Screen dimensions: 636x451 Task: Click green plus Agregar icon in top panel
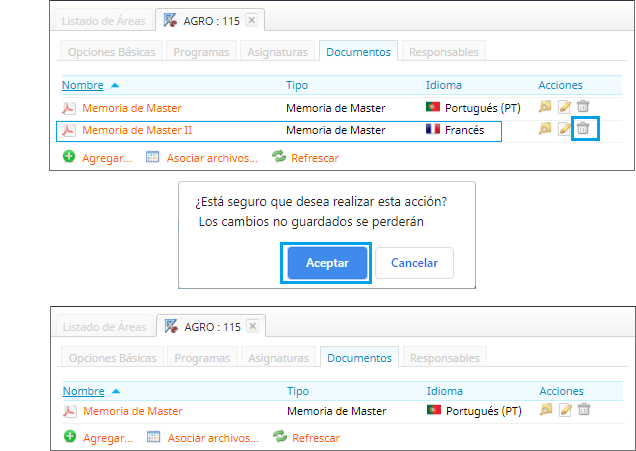tap(69, 156)
